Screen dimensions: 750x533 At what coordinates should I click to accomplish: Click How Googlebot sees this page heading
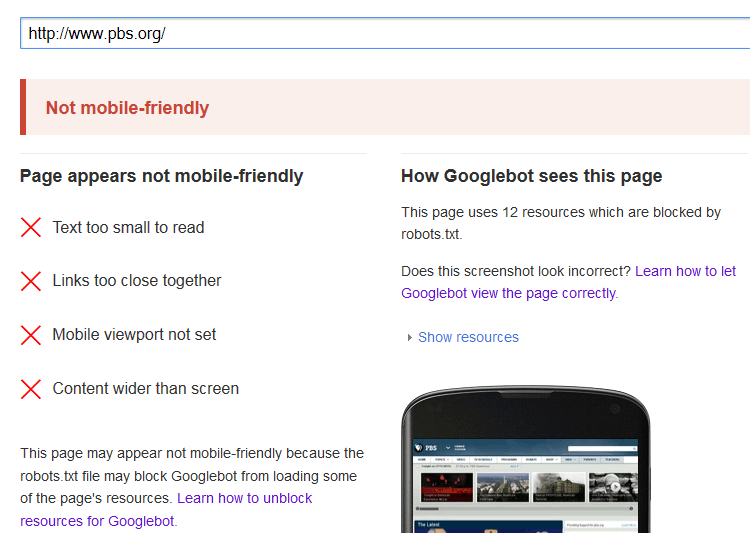click(531, 176)
